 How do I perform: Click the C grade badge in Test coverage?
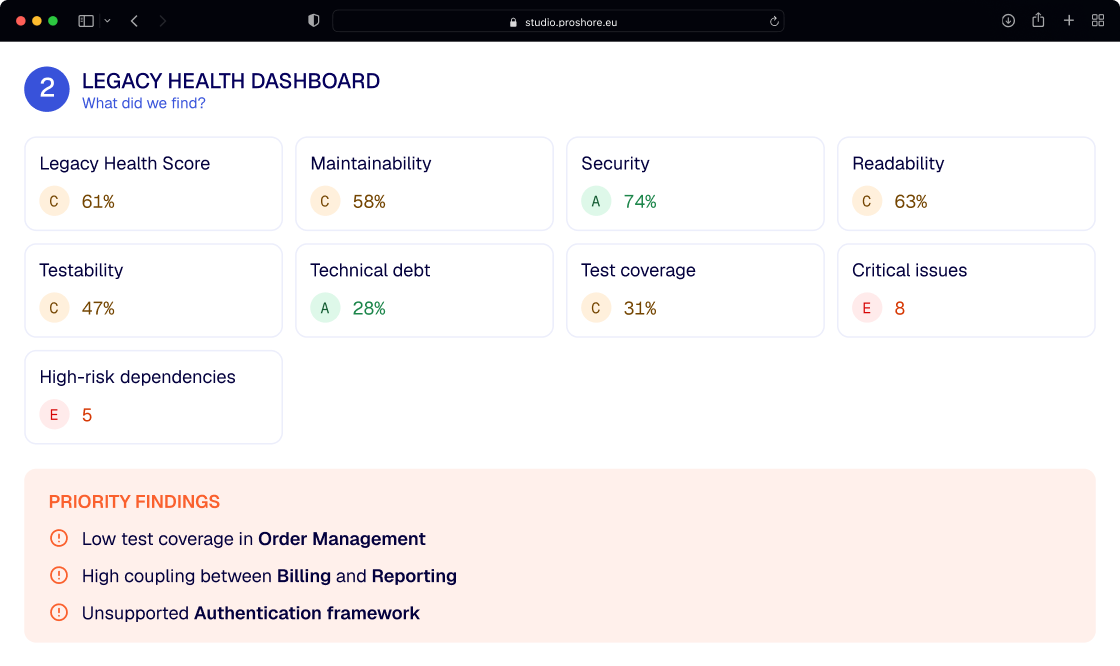[596, 308]
